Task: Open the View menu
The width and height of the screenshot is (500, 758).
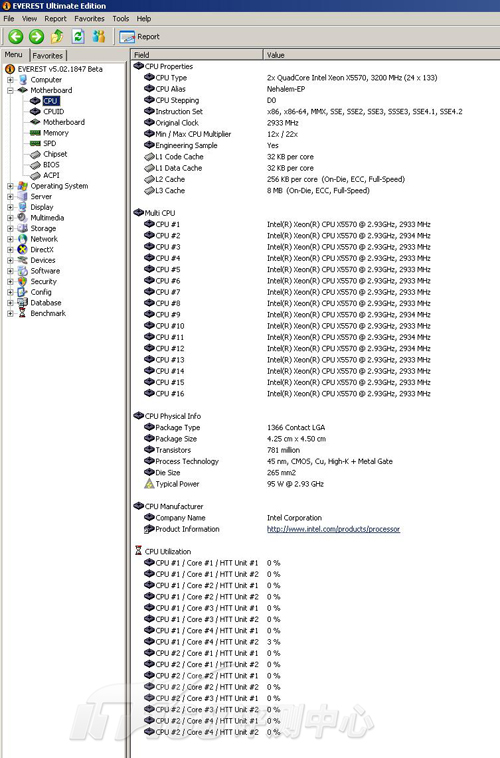Action: click(x=29, y=19)
